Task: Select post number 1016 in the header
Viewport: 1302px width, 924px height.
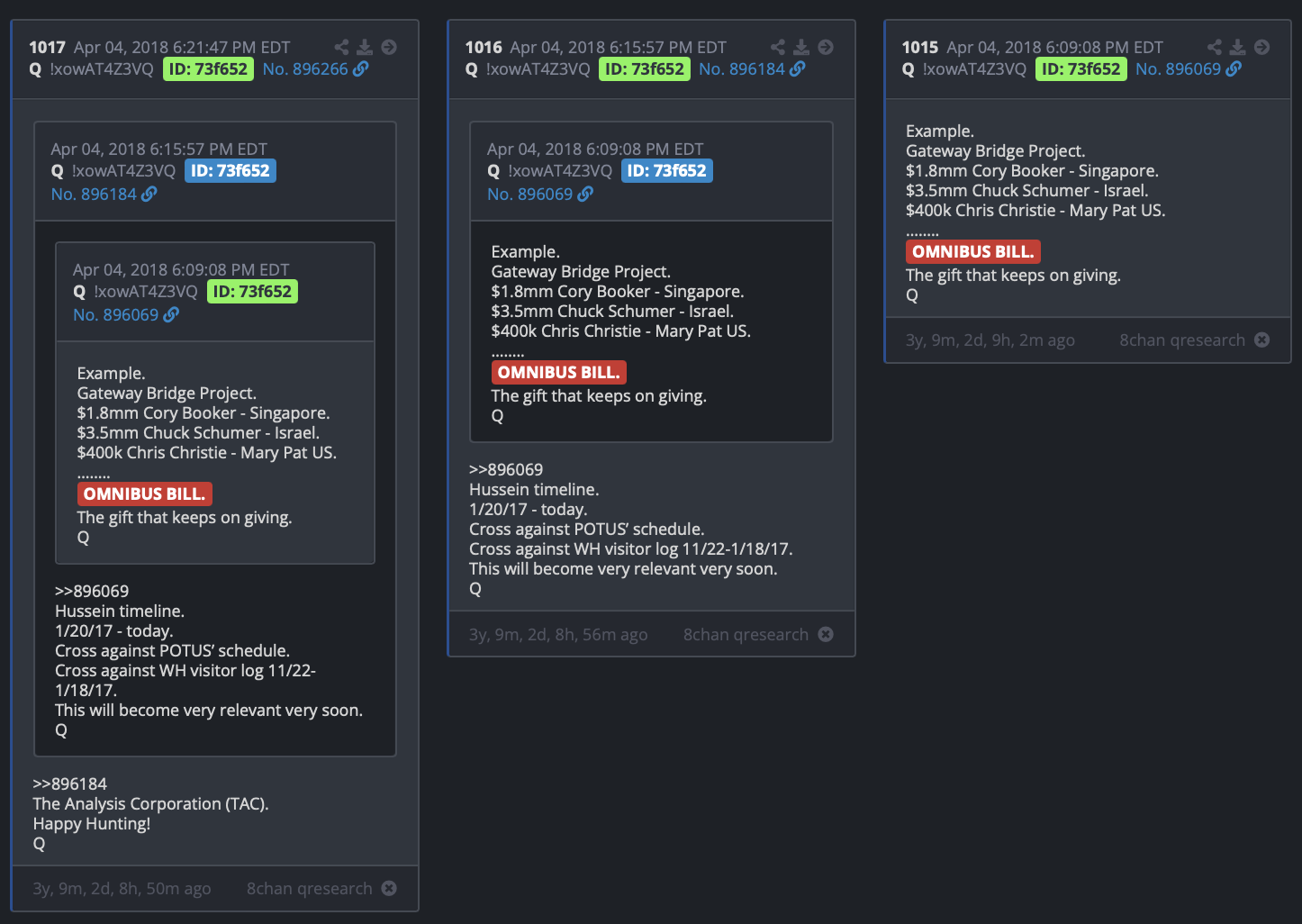Action: [484, 47]
